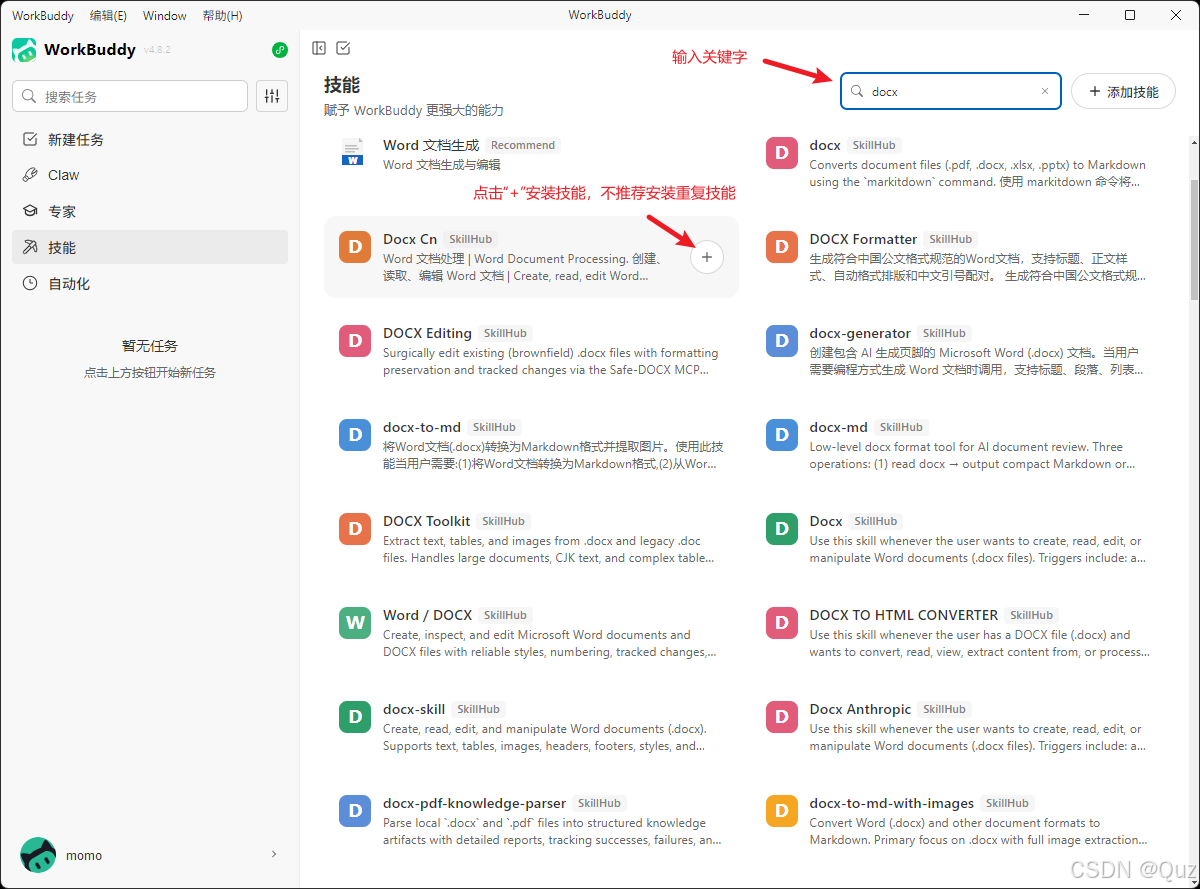
Task: Open the Word / DOCX skill title
Action: 427,615
